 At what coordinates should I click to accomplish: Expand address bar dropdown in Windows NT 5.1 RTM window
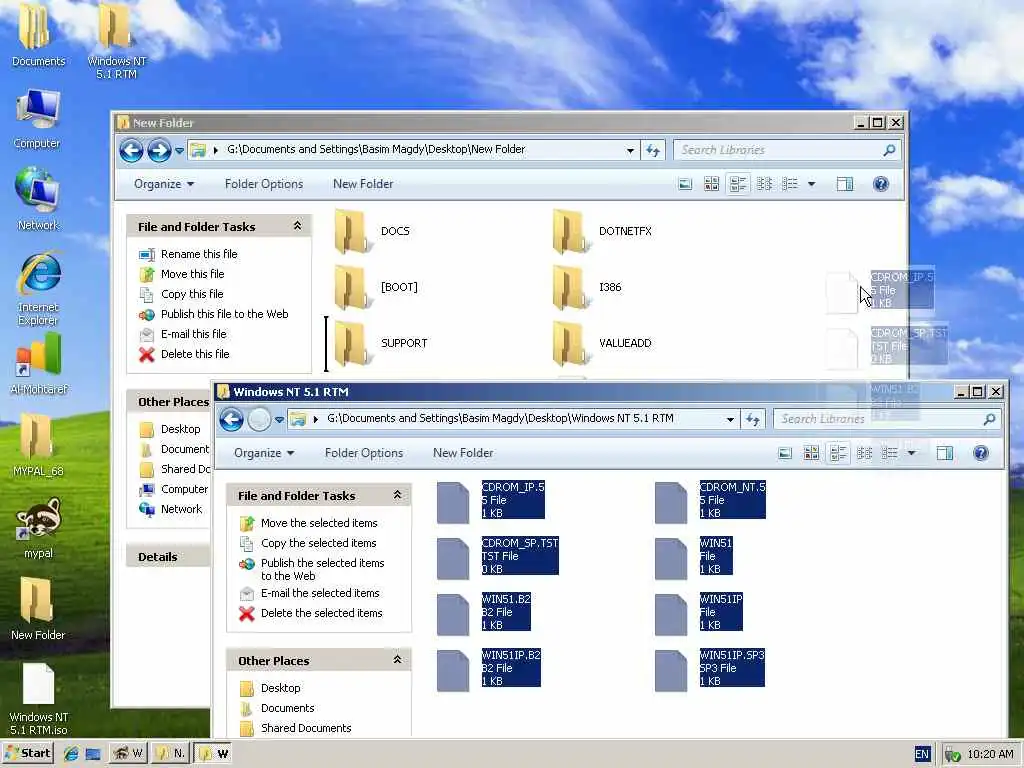pos(729,419)
